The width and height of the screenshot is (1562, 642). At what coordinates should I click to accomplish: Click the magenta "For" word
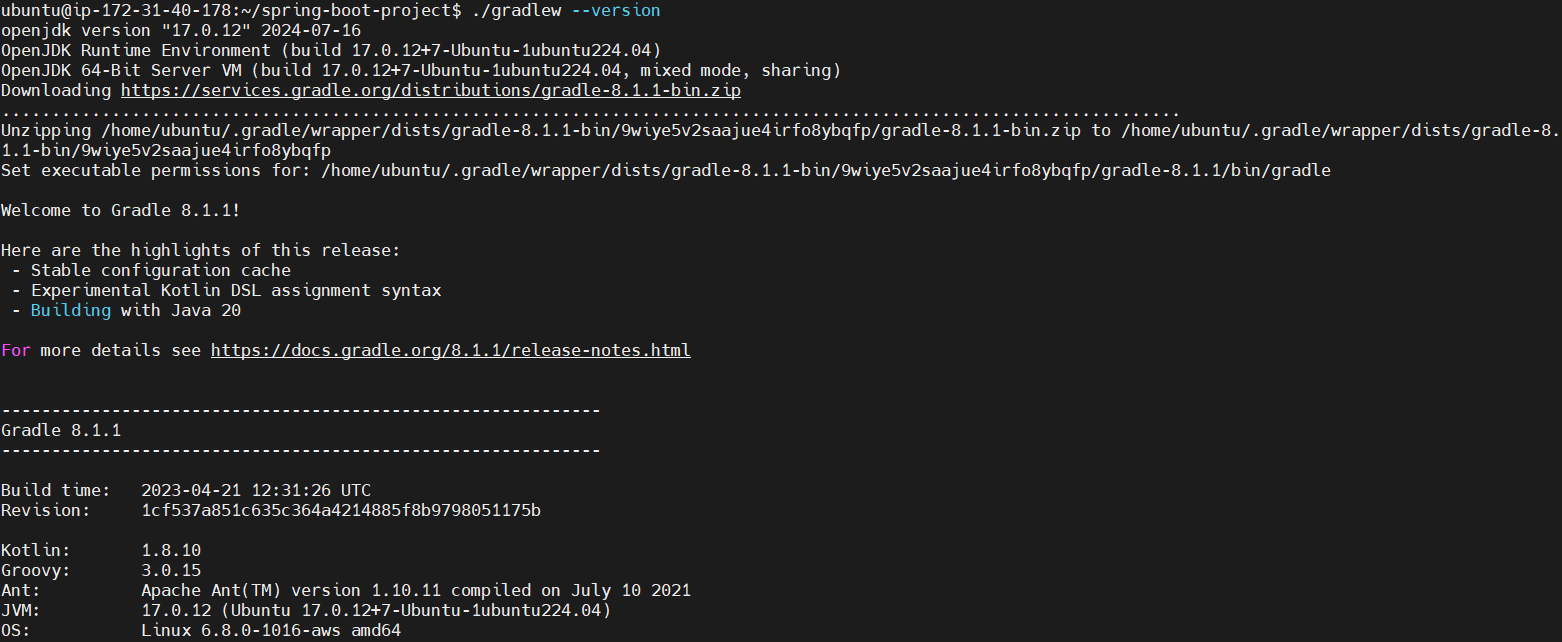coord(15,351)
